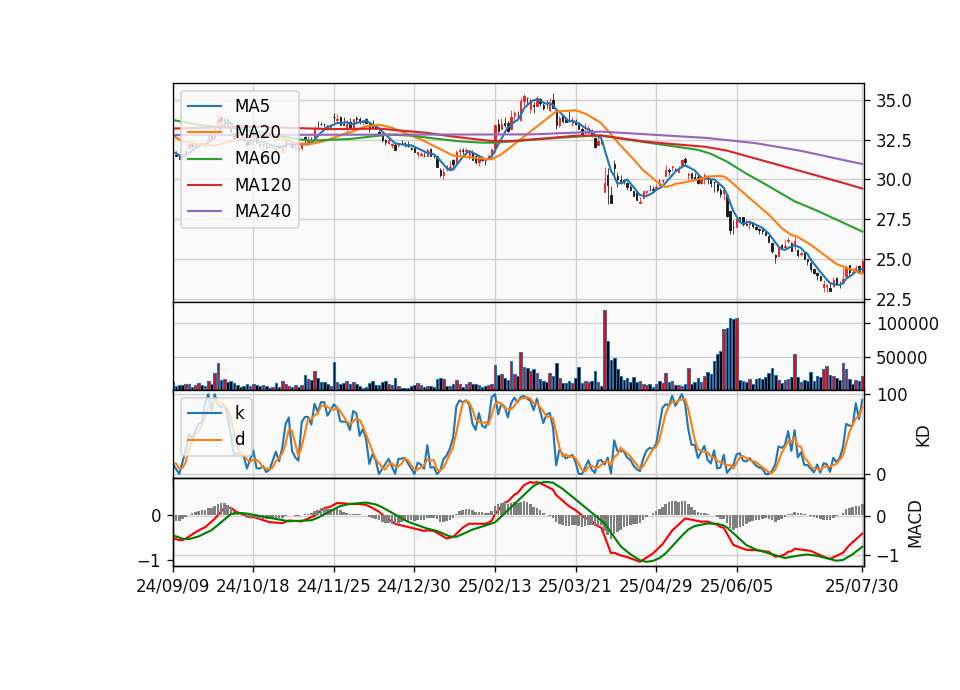Click the 50000 volume axis label
The width and height of the screenshot is (960, 690).
pyautogui.click(x=902, y=358)
